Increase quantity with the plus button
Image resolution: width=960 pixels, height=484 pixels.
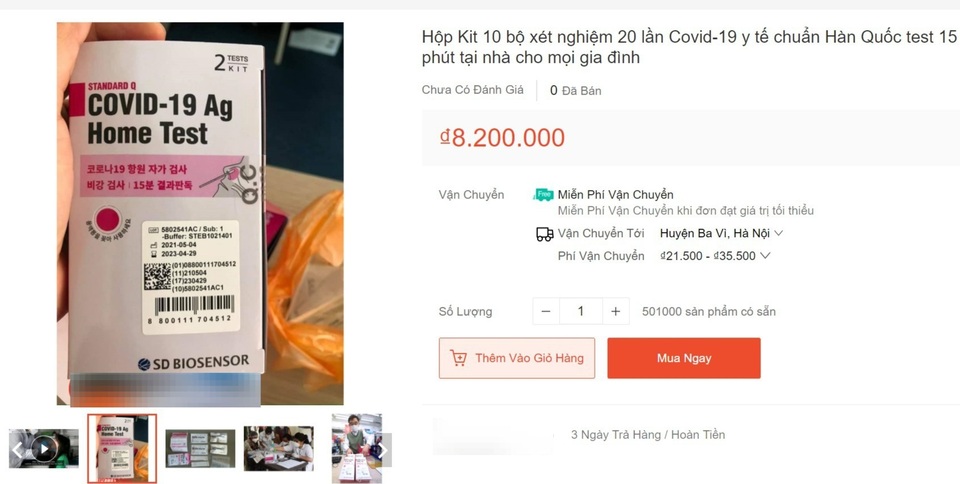tap(616, 311)
